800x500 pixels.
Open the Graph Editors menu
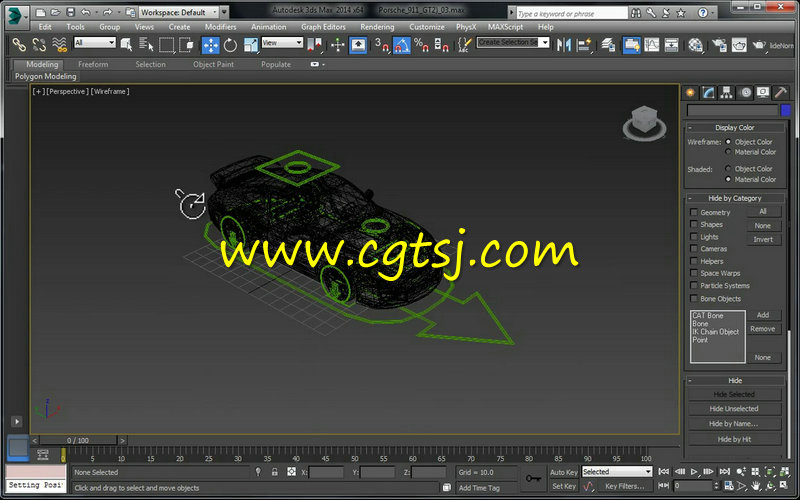[x=323, y=27]
